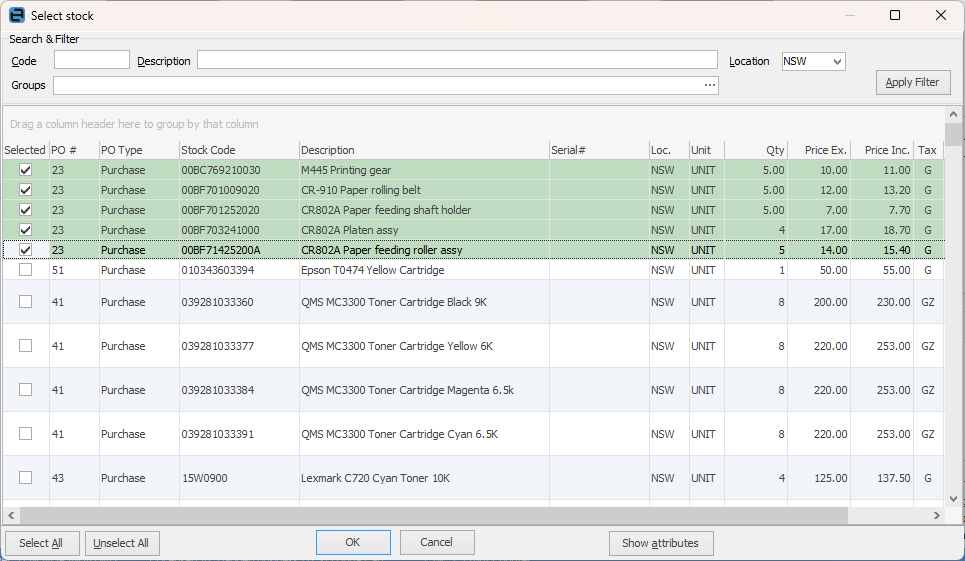The image size is (965, 561).
Task: Uncheck the M445 Printing gear row
Action: 26,170
